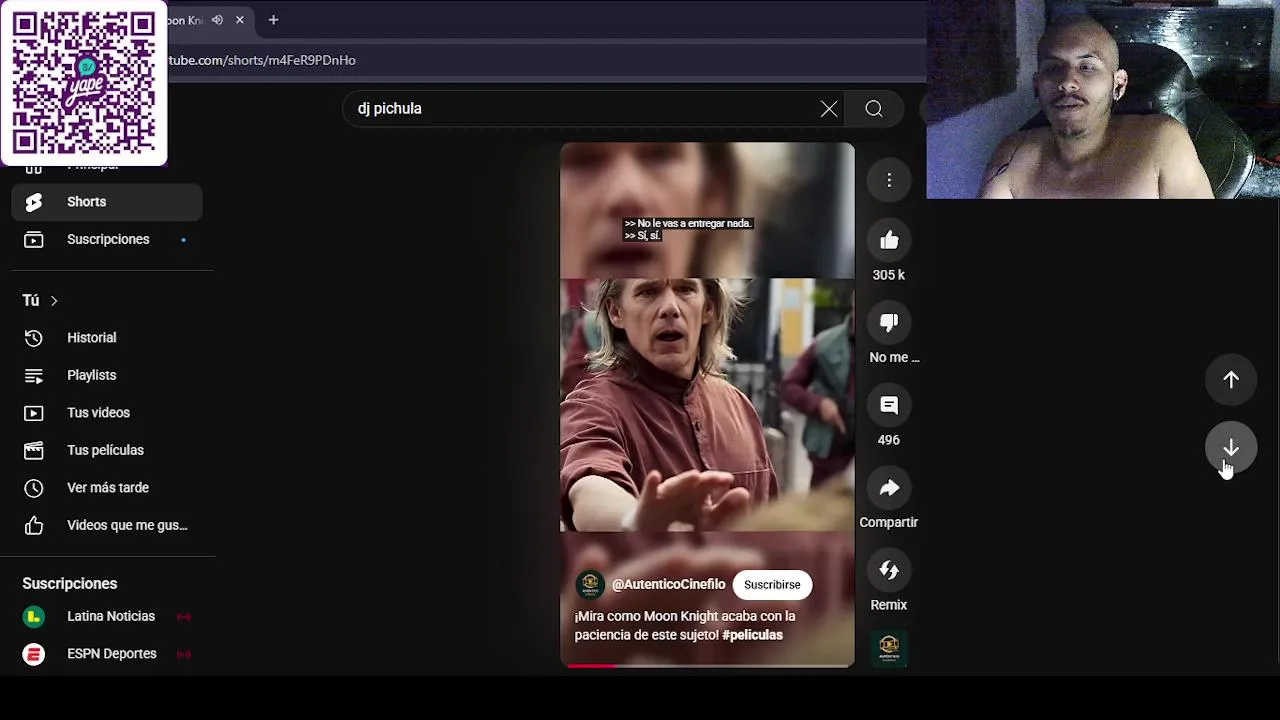
Task: Click the Yape QR code overlay
Action: point(84,82)
